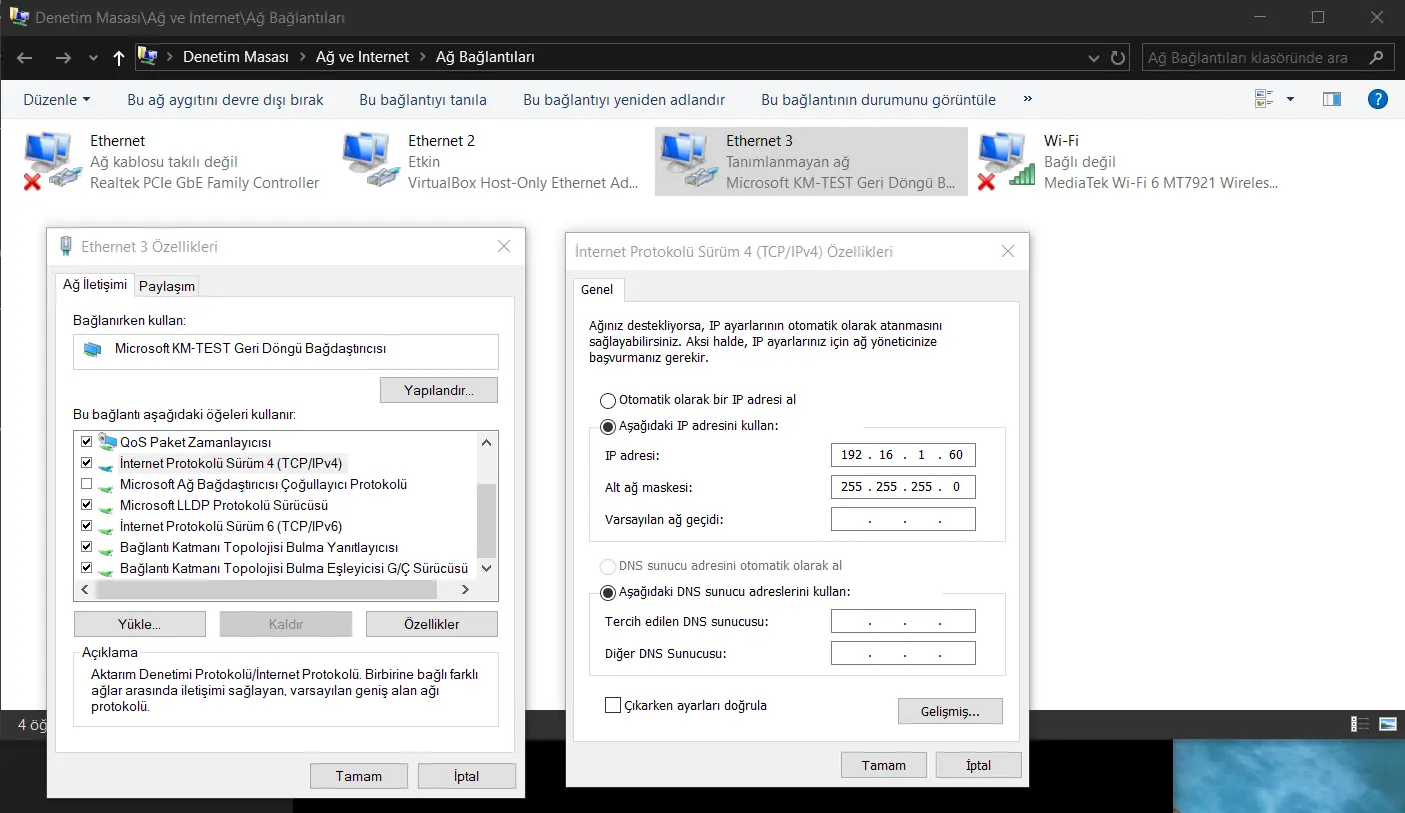This screenshot has width=1405, height=813.
Task: Select 'Otomatik olarak bir IP adresi al'
Action: 608,399
